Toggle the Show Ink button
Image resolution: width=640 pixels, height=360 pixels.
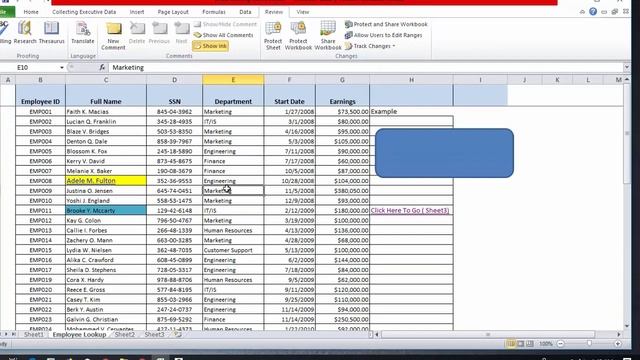210,46
